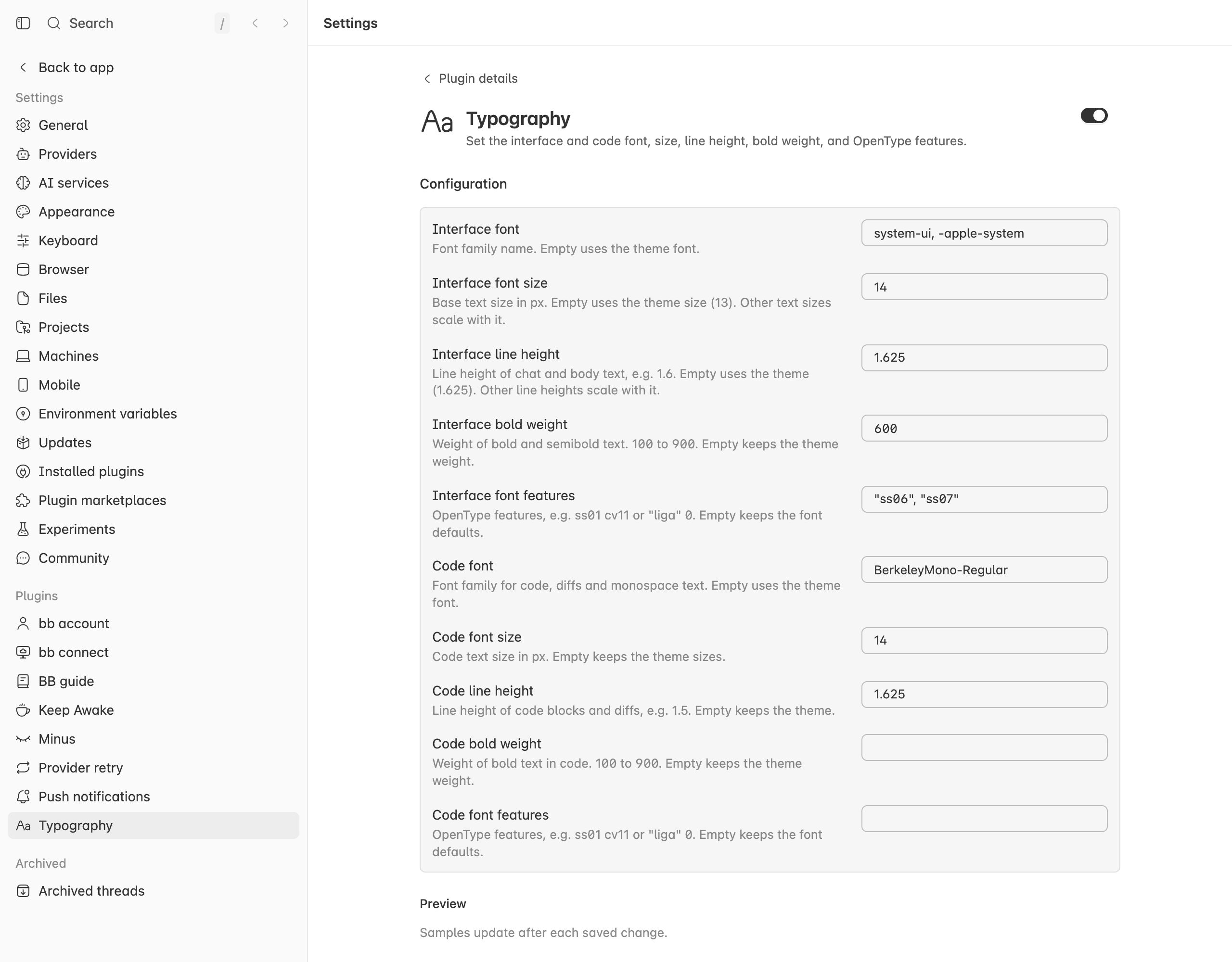Open Environment variables settings
Screen dimensions: 1232x962
pos(154,414)
